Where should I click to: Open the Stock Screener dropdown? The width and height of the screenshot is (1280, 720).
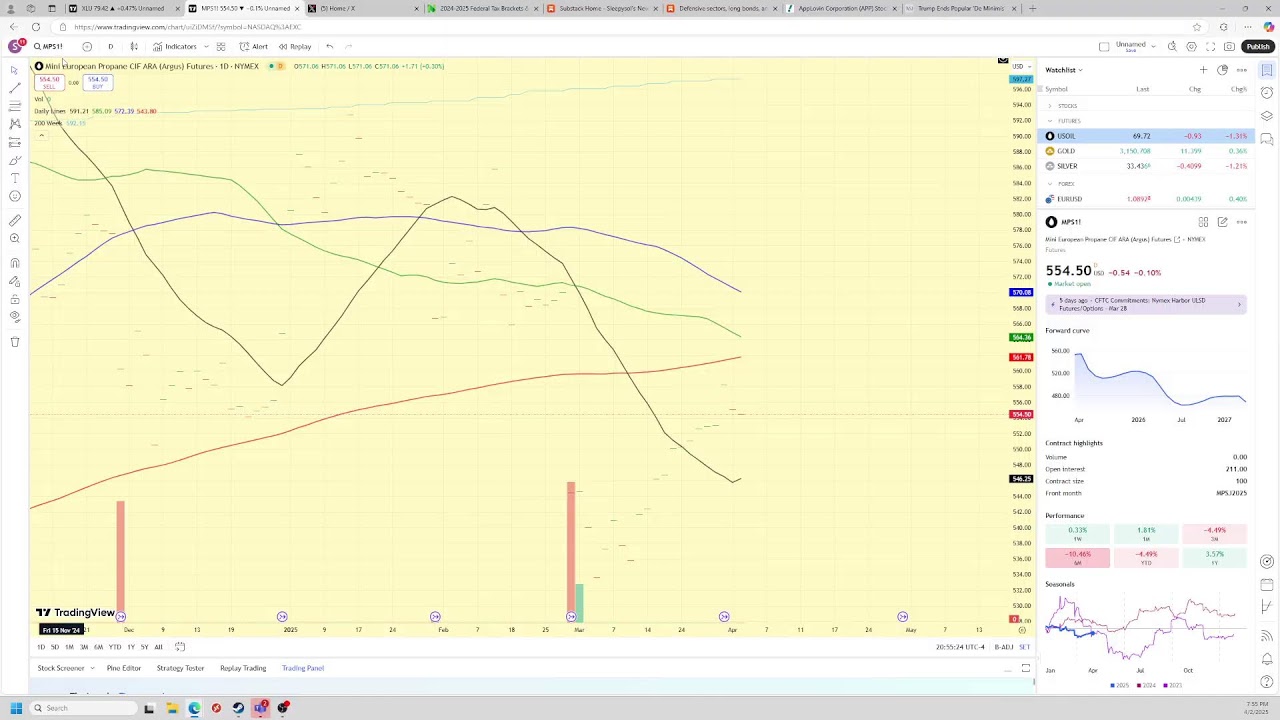pyautogui.click(x=66, y=668)
